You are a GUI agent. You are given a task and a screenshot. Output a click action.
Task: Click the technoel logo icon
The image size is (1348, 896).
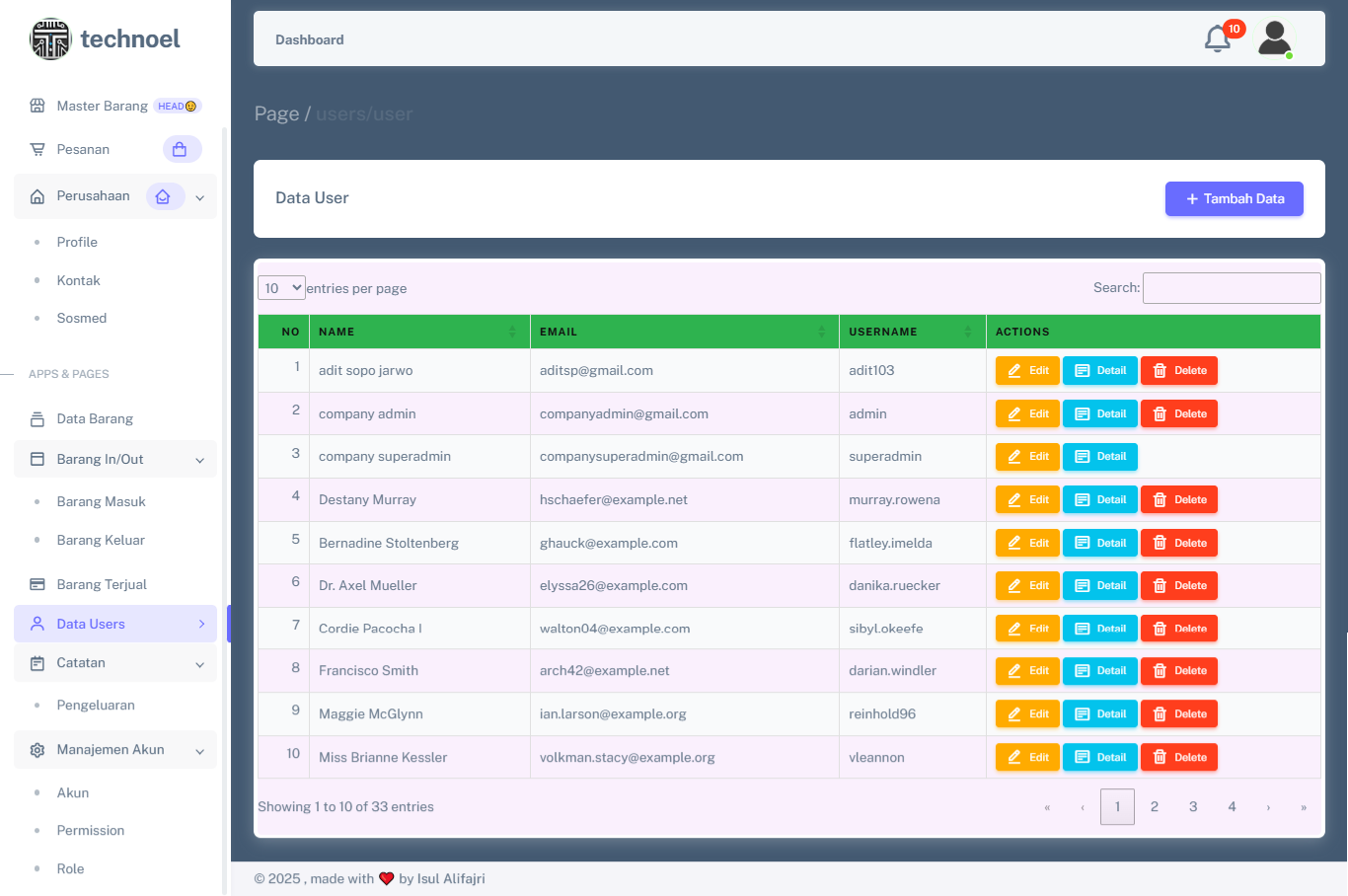[x=50, y=39]
